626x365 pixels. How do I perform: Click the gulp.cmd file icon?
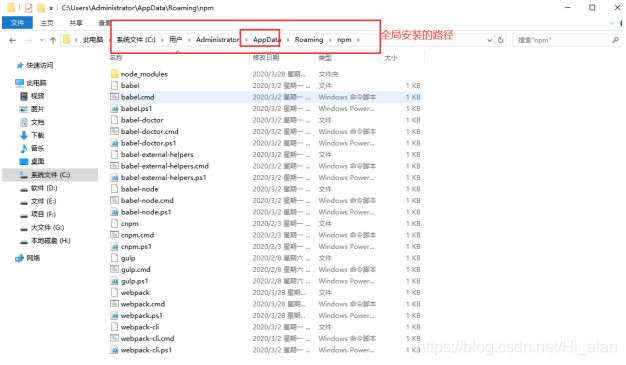(114, 270)
